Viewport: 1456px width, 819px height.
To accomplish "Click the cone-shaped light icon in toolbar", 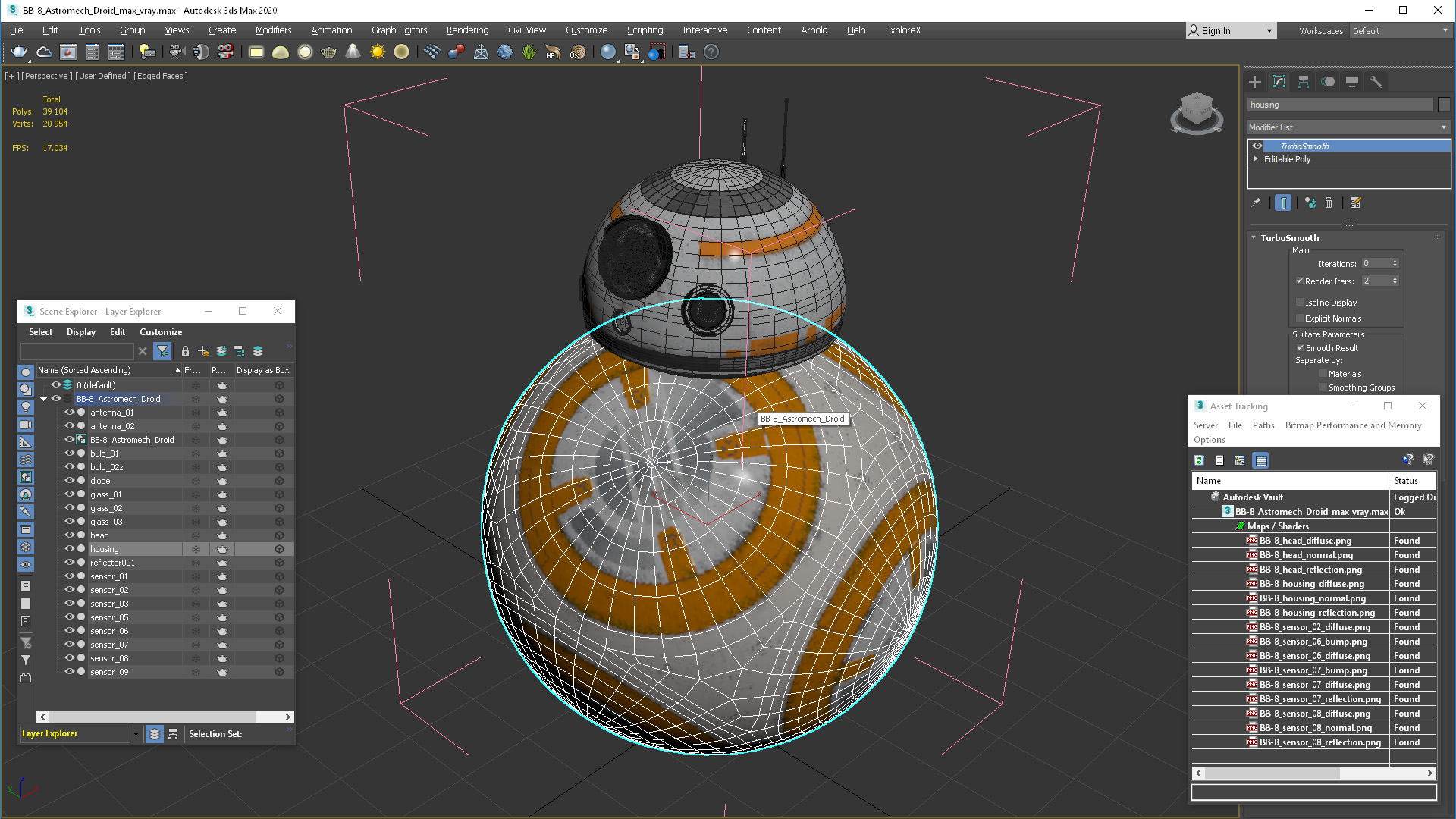I will click(x=353, y=52).
